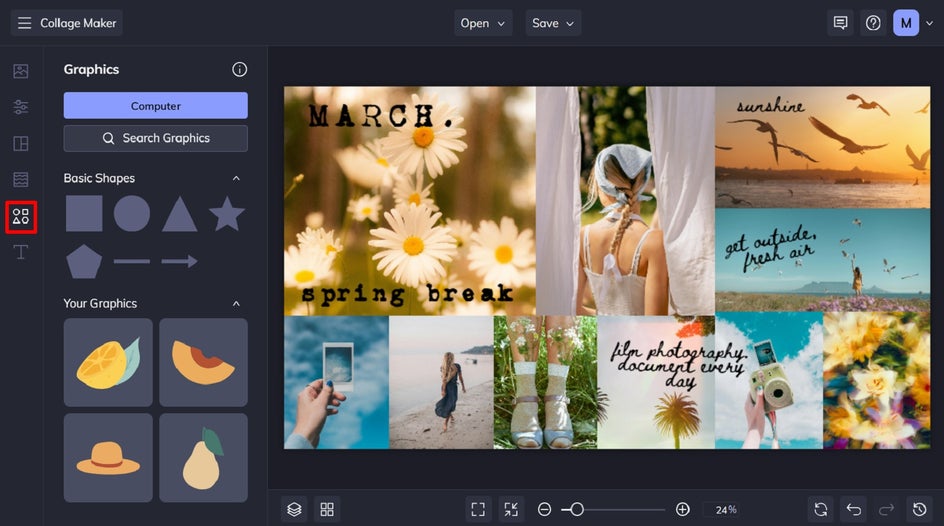Add the pentagon basic shape
944x526 pixels.
[84, 261]
